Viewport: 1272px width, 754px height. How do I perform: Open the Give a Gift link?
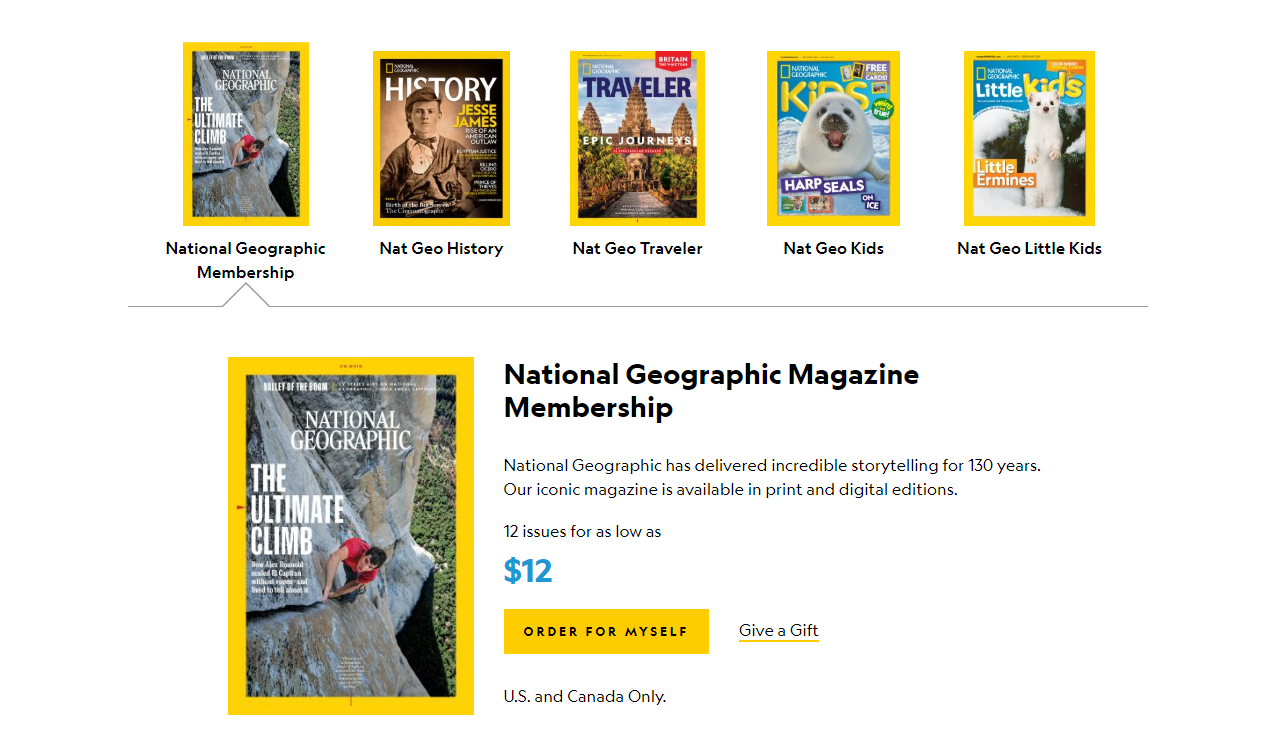778,629
